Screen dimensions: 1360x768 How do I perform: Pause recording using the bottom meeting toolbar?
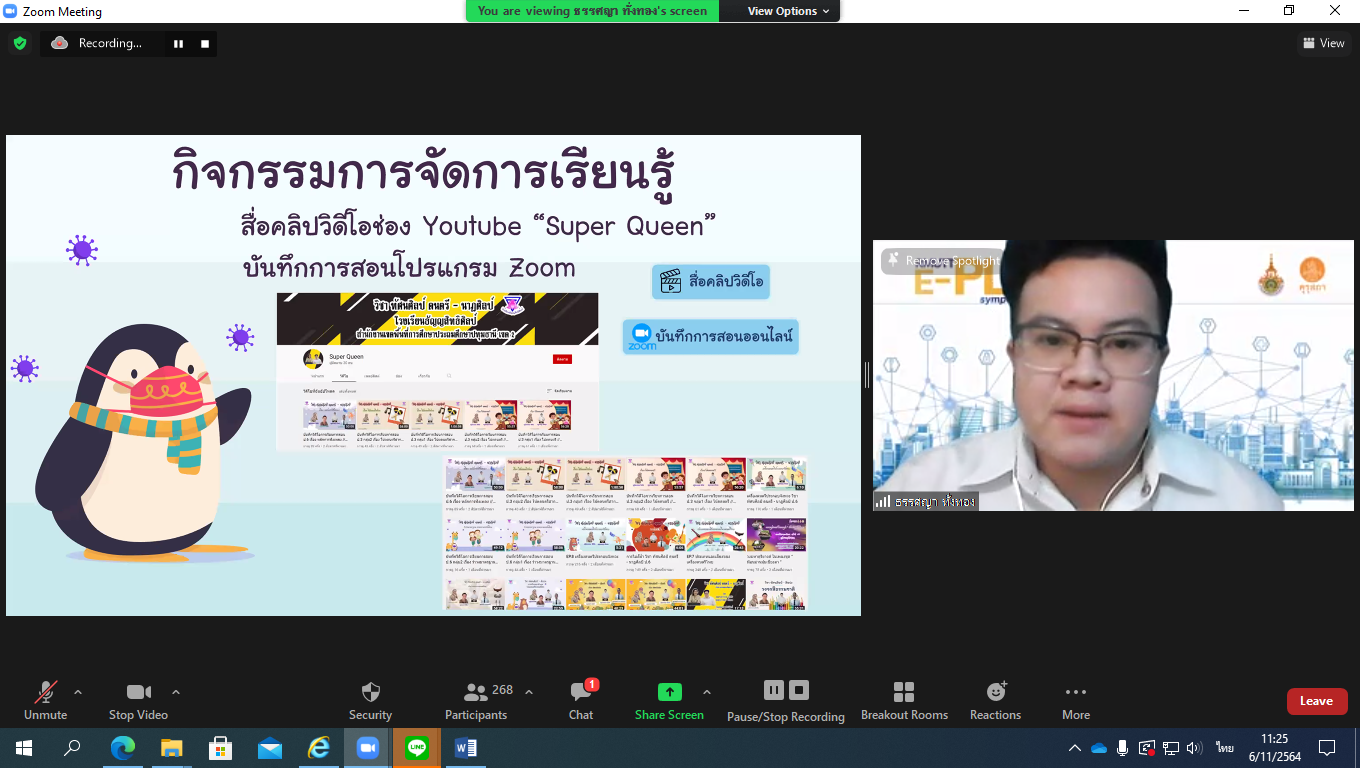[x=774, y=690]
